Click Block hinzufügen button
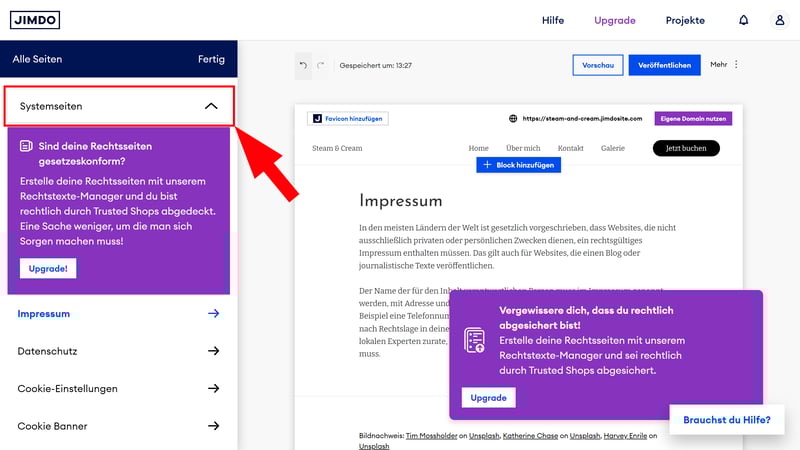Viewport: 800px width, 450px height. tap(518, 164)
